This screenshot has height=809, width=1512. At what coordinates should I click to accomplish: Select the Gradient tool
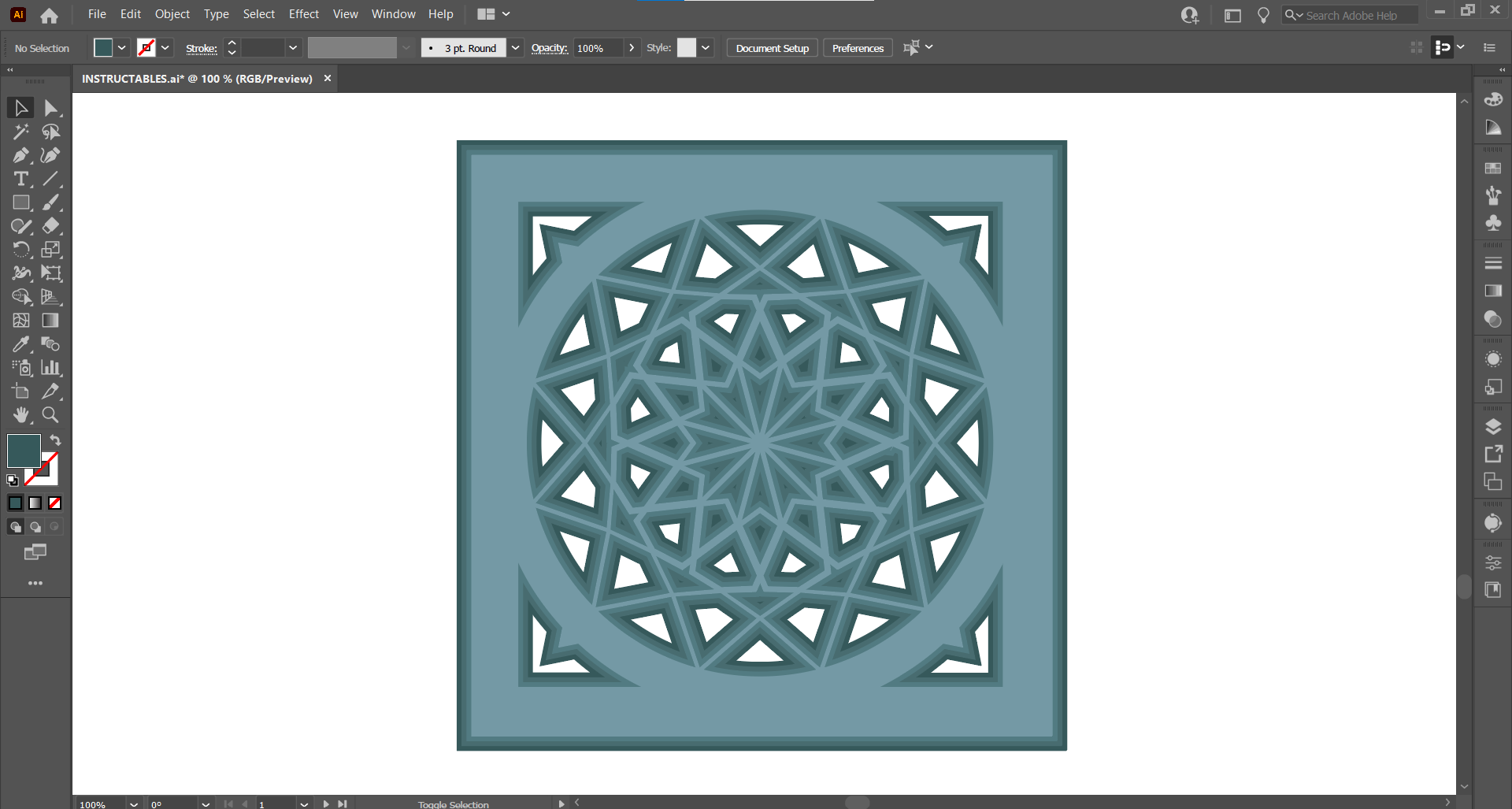(x=51, y=321)
